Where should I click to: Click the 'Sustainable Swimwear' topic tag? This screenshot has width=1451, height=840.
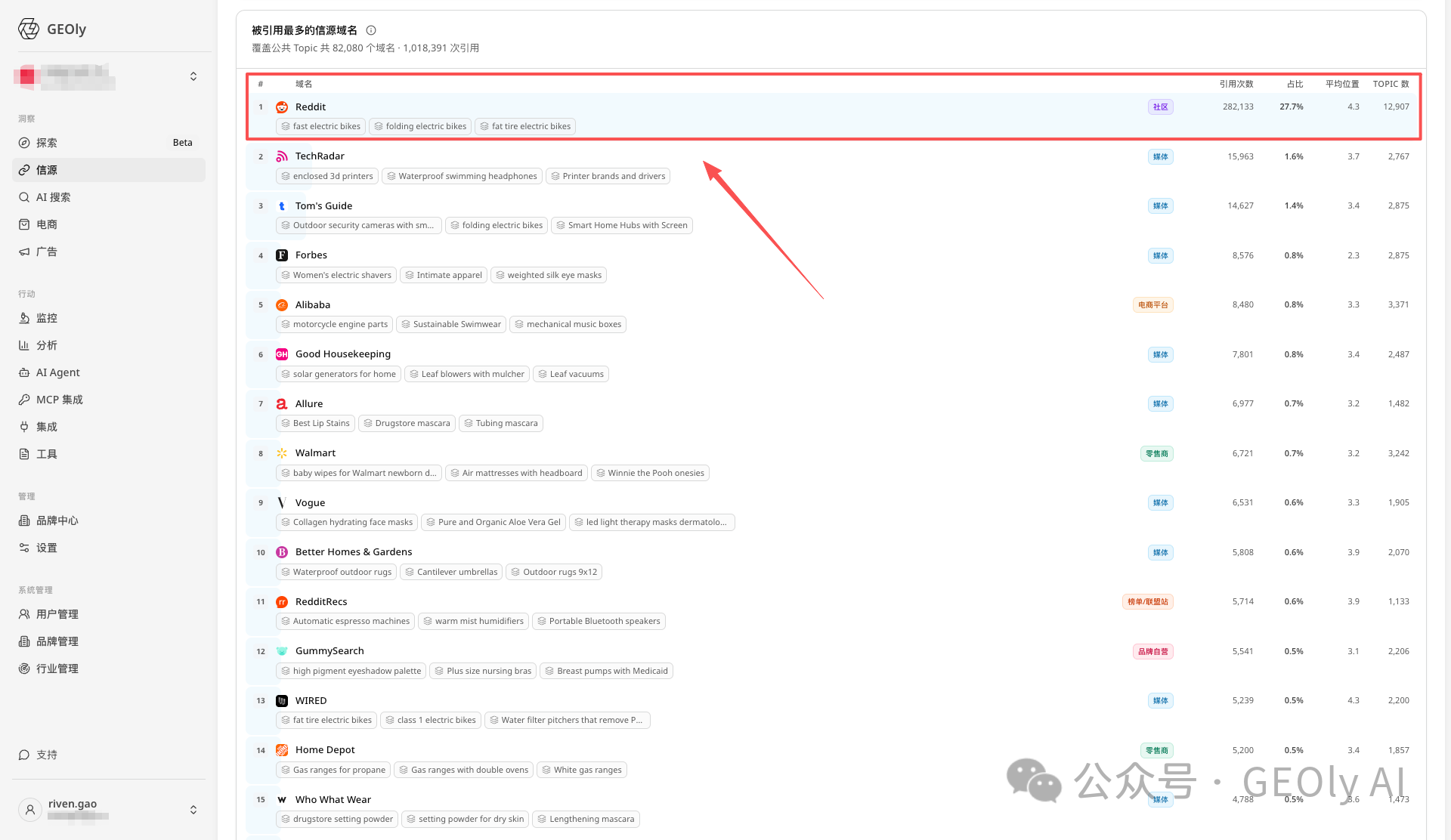click(x=451, y=325)
